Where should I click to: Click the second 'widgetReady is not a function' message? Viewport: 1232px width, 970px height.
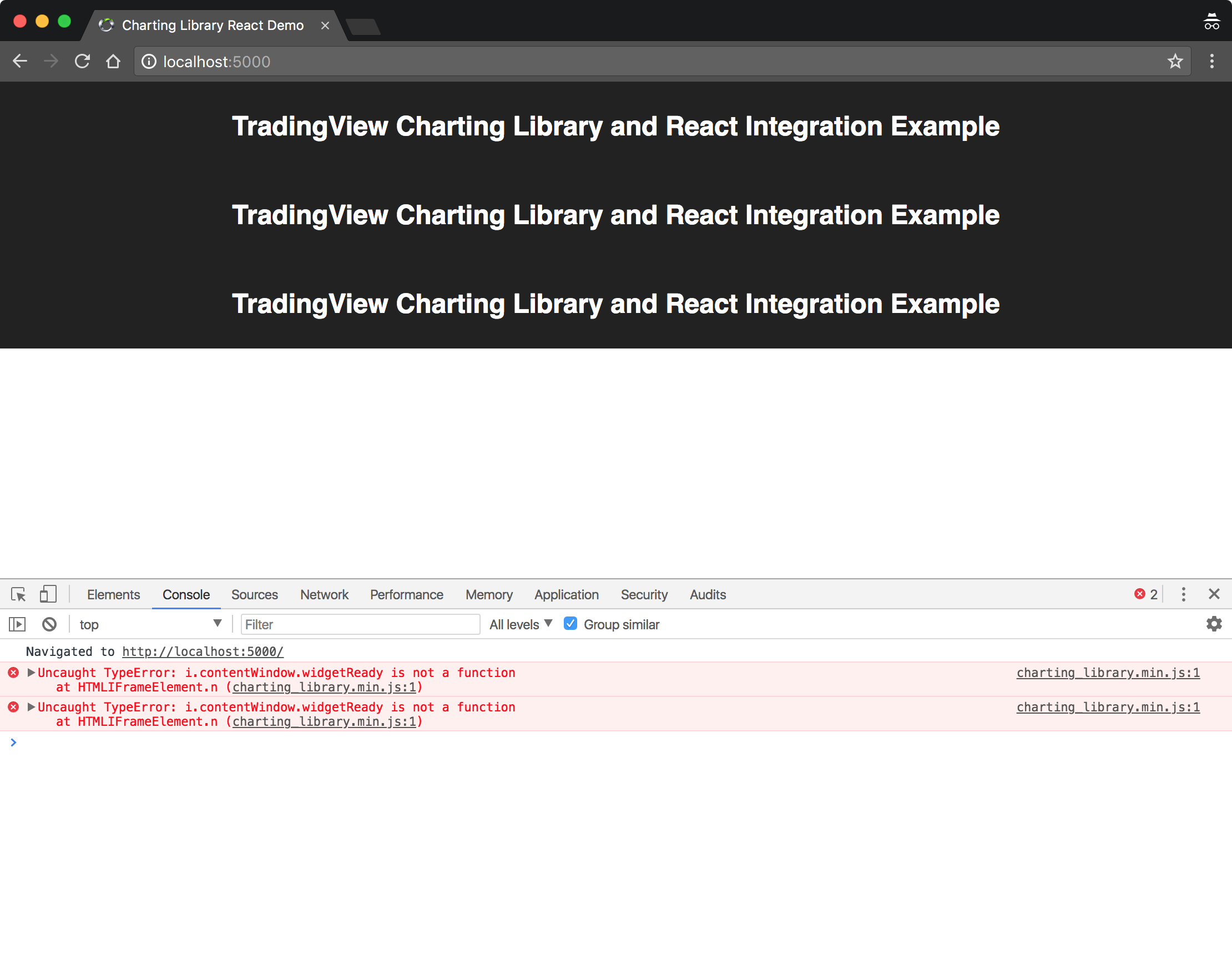276,708
